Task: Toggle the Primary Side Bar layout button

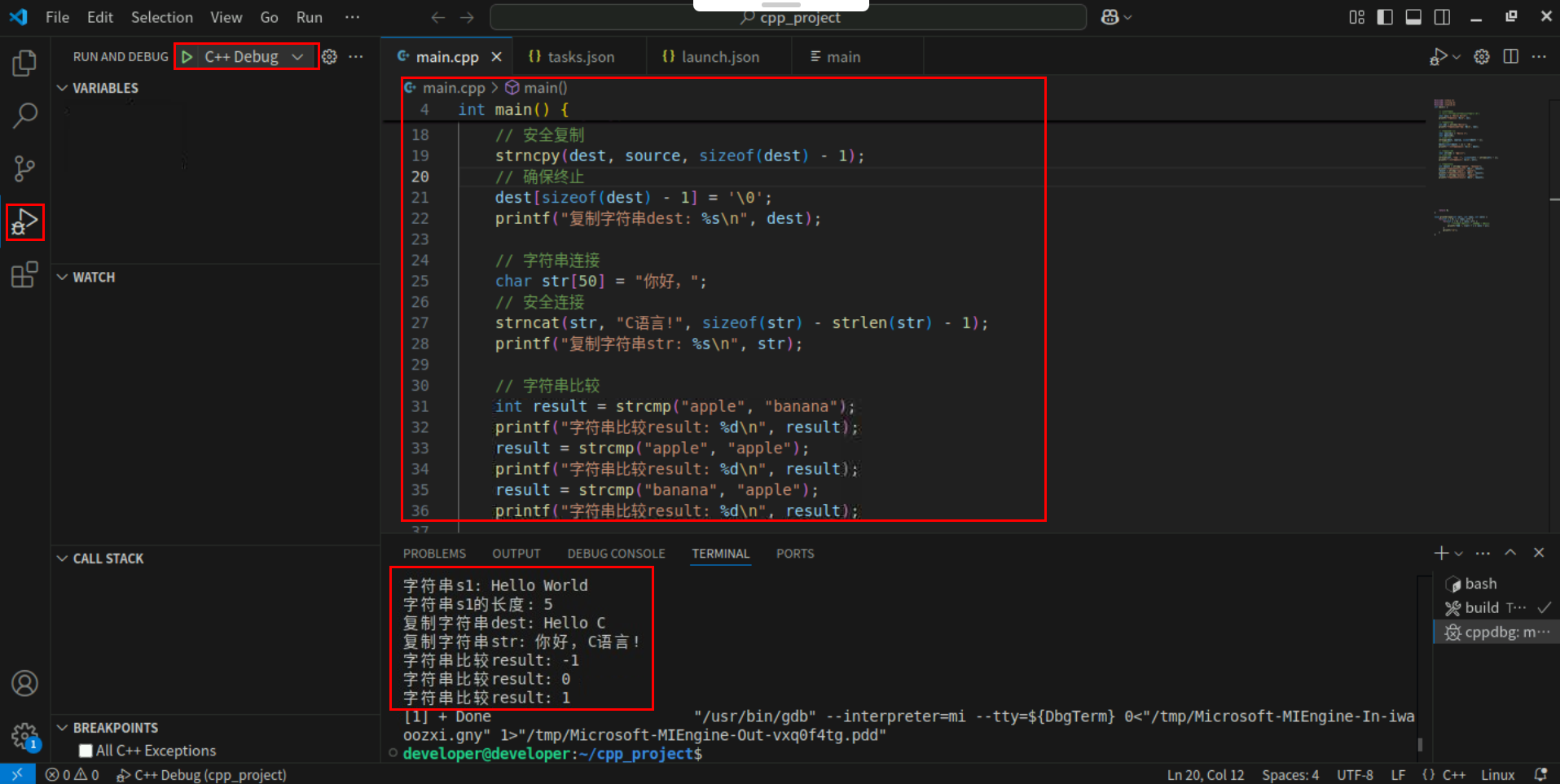Action: [x=1385, y=17]
